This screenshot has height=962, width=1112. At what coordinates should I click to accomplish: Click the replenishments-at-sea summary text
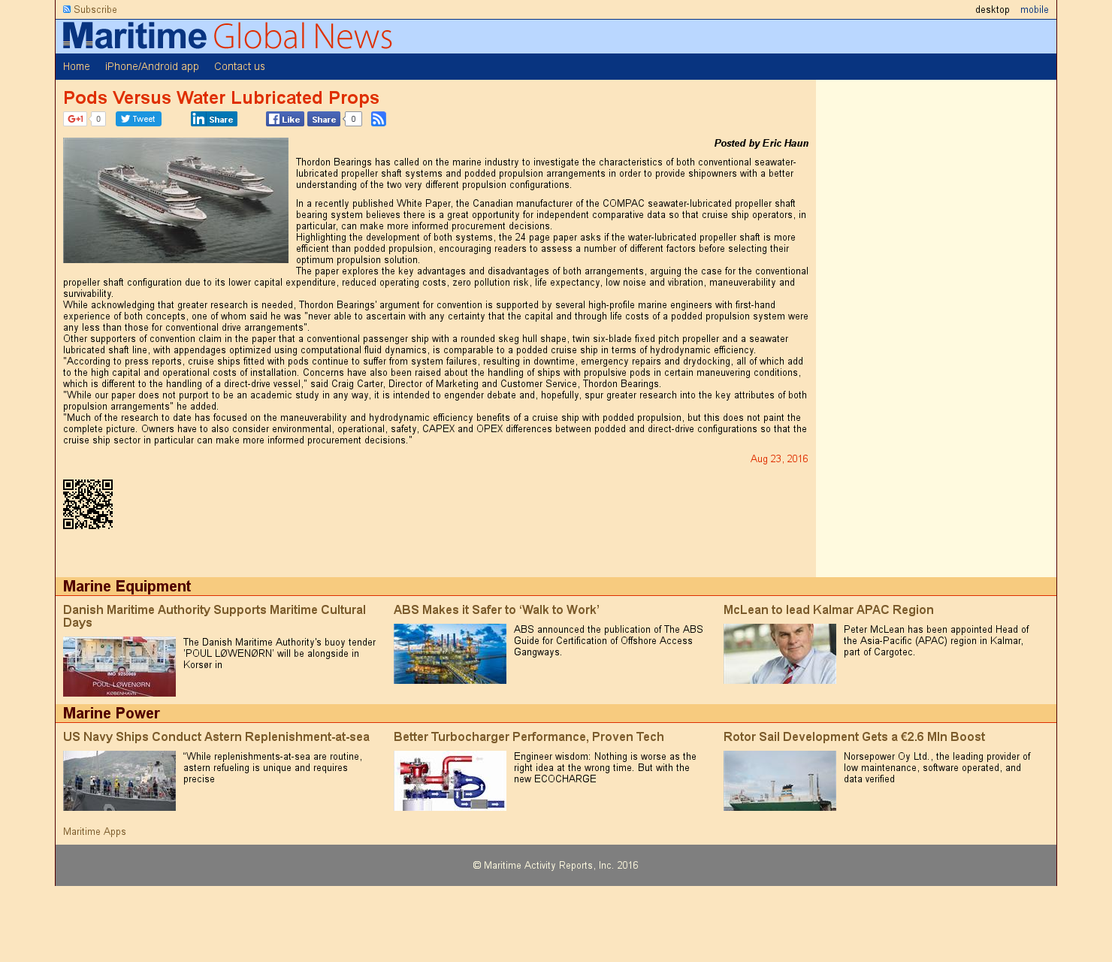(x=272, y=768)
